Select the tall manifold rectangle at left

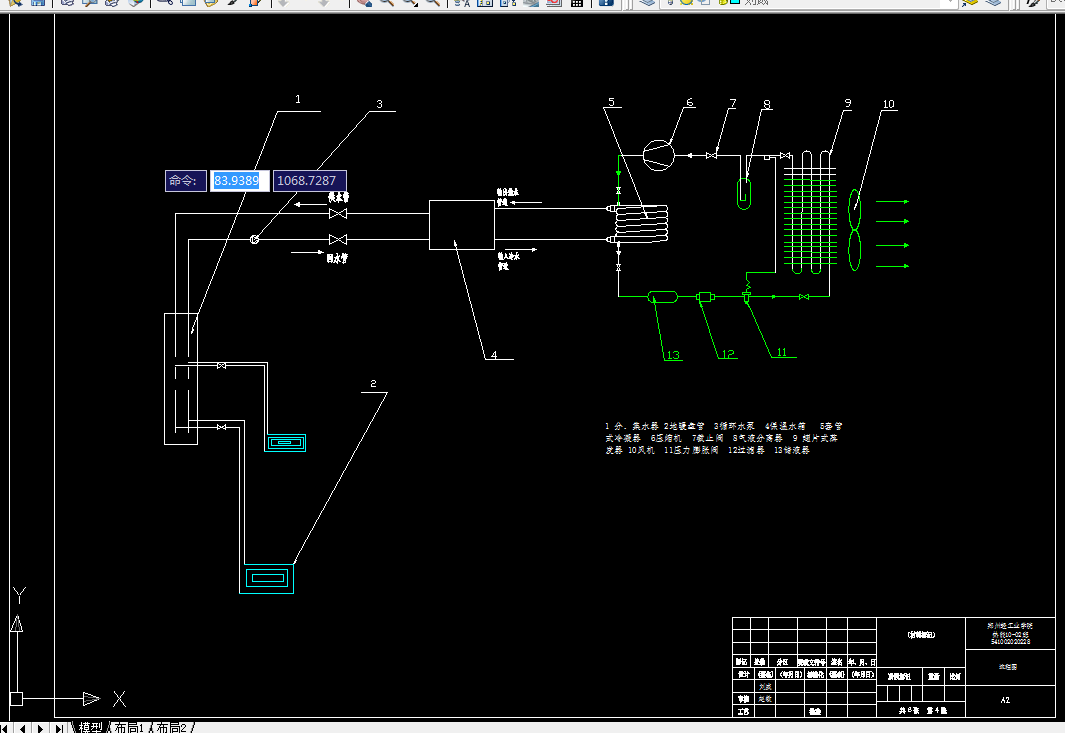click(x=181, y=379)
